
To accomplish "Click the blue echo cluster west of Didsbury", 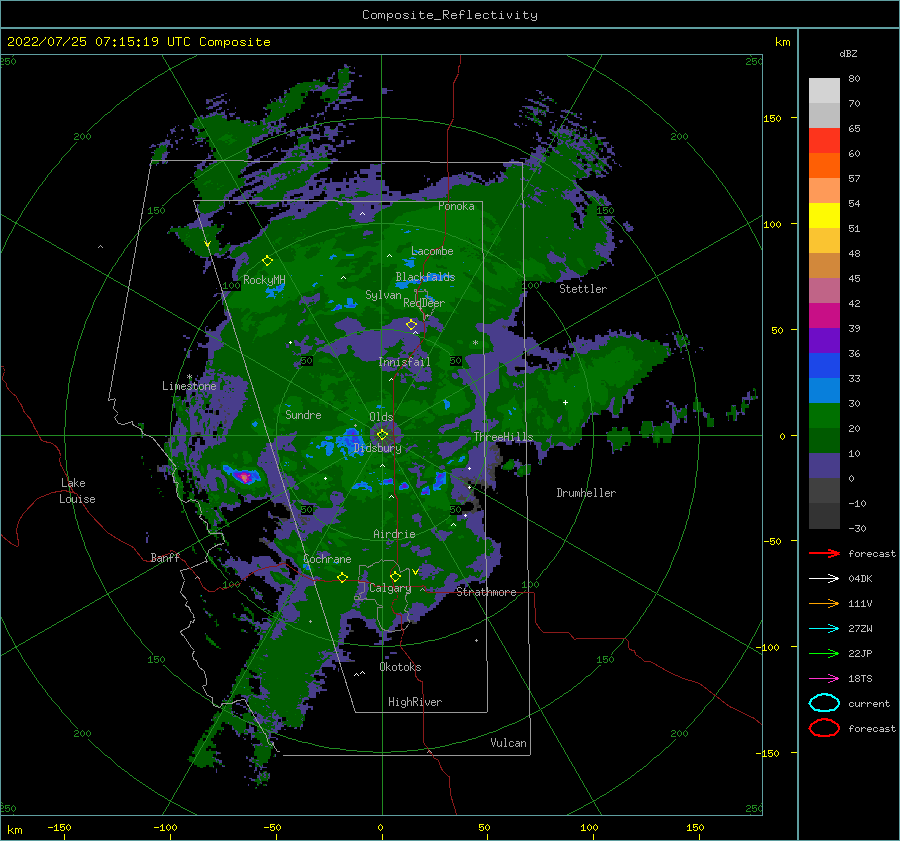I will tap(348, 441).
